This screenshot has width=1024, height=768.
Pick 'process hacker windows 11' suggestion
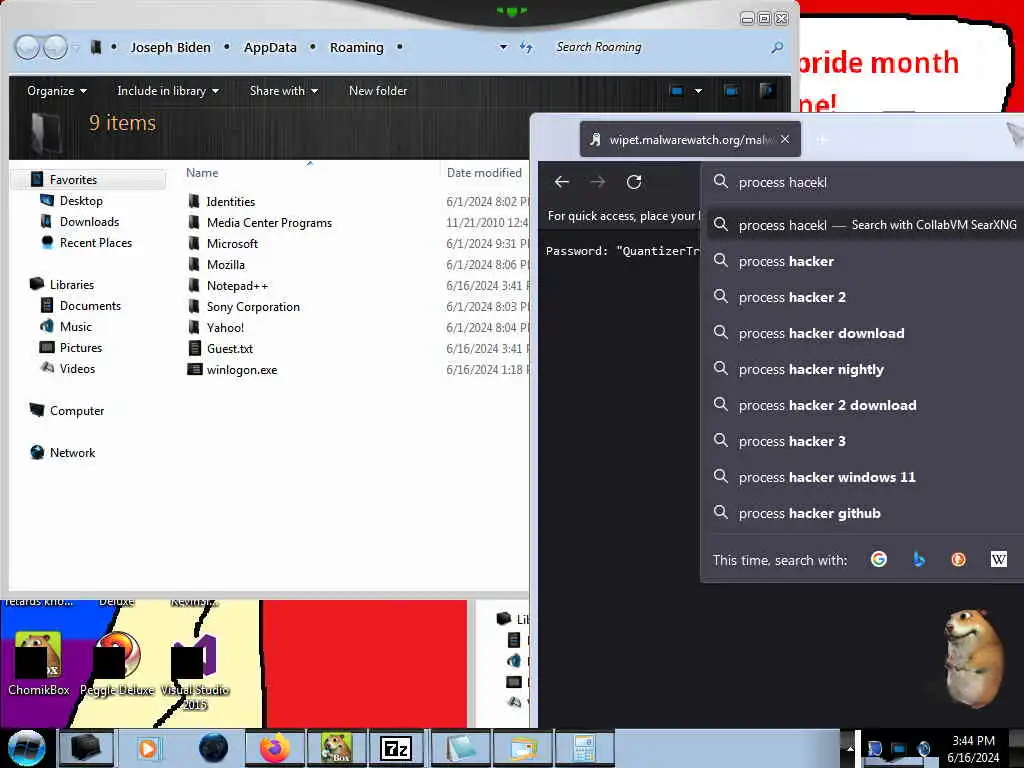tap(865, 477)
